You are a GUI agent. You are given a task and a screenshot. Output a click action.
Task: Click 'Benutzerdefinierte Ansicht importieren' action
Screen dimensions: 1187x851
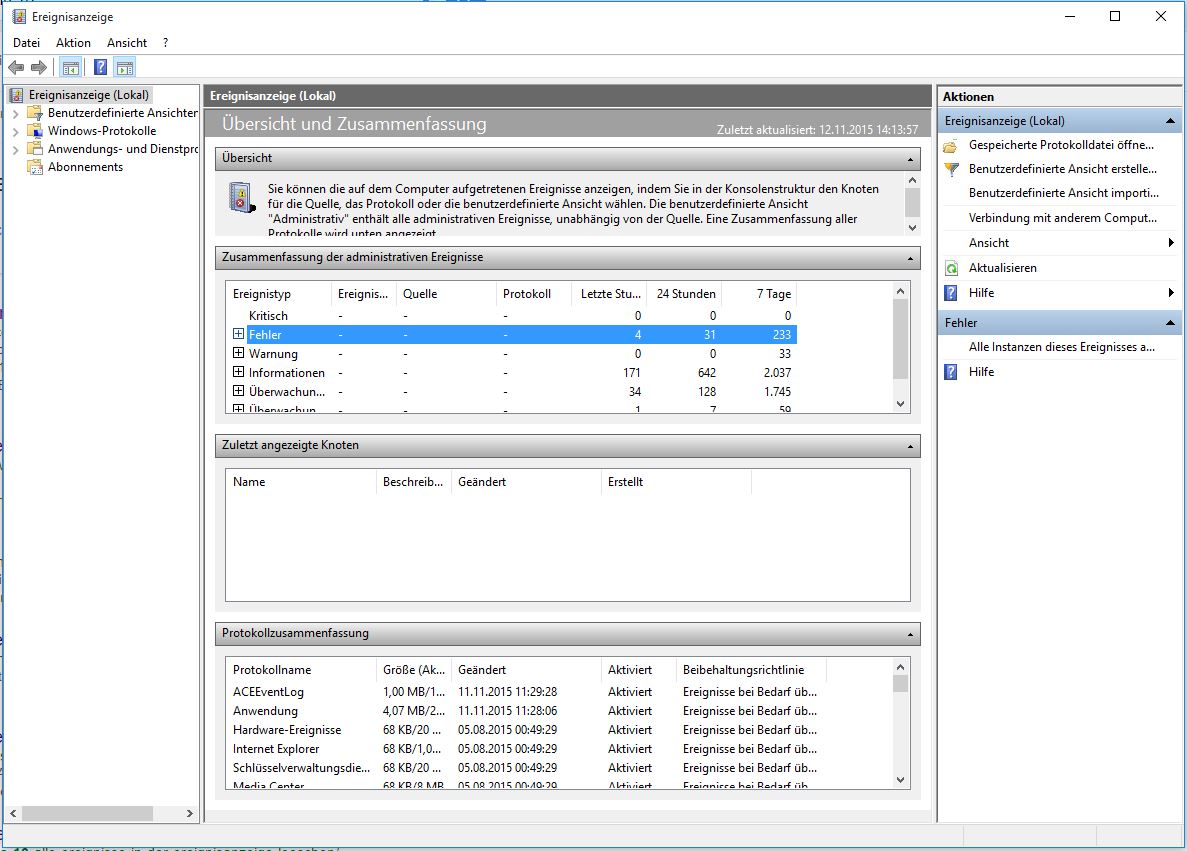coord(1063,193)
